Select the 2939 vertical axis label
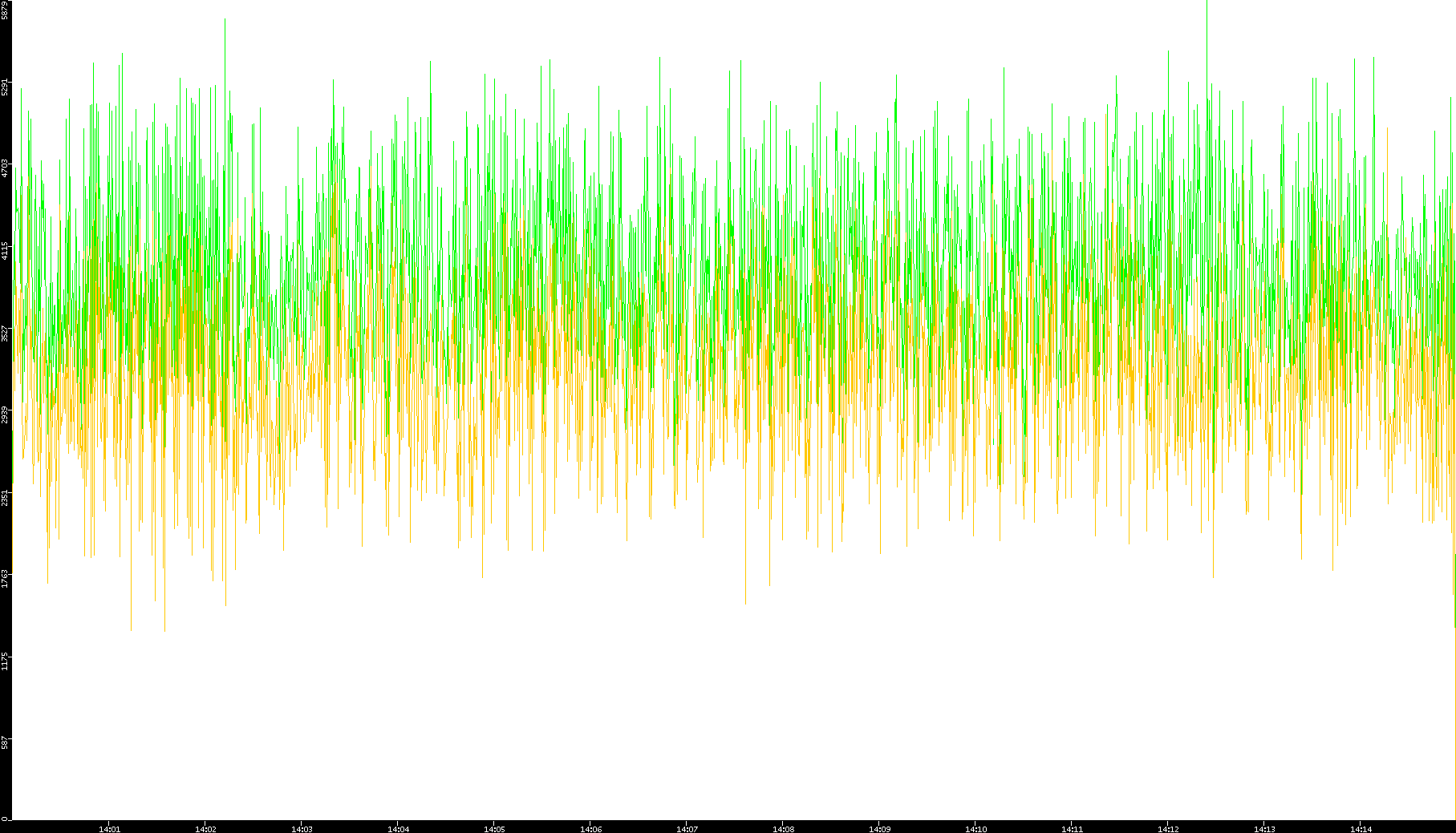The height and width of the screenshot is (833, 1456). pyautogui.click(x=5, y=414)
